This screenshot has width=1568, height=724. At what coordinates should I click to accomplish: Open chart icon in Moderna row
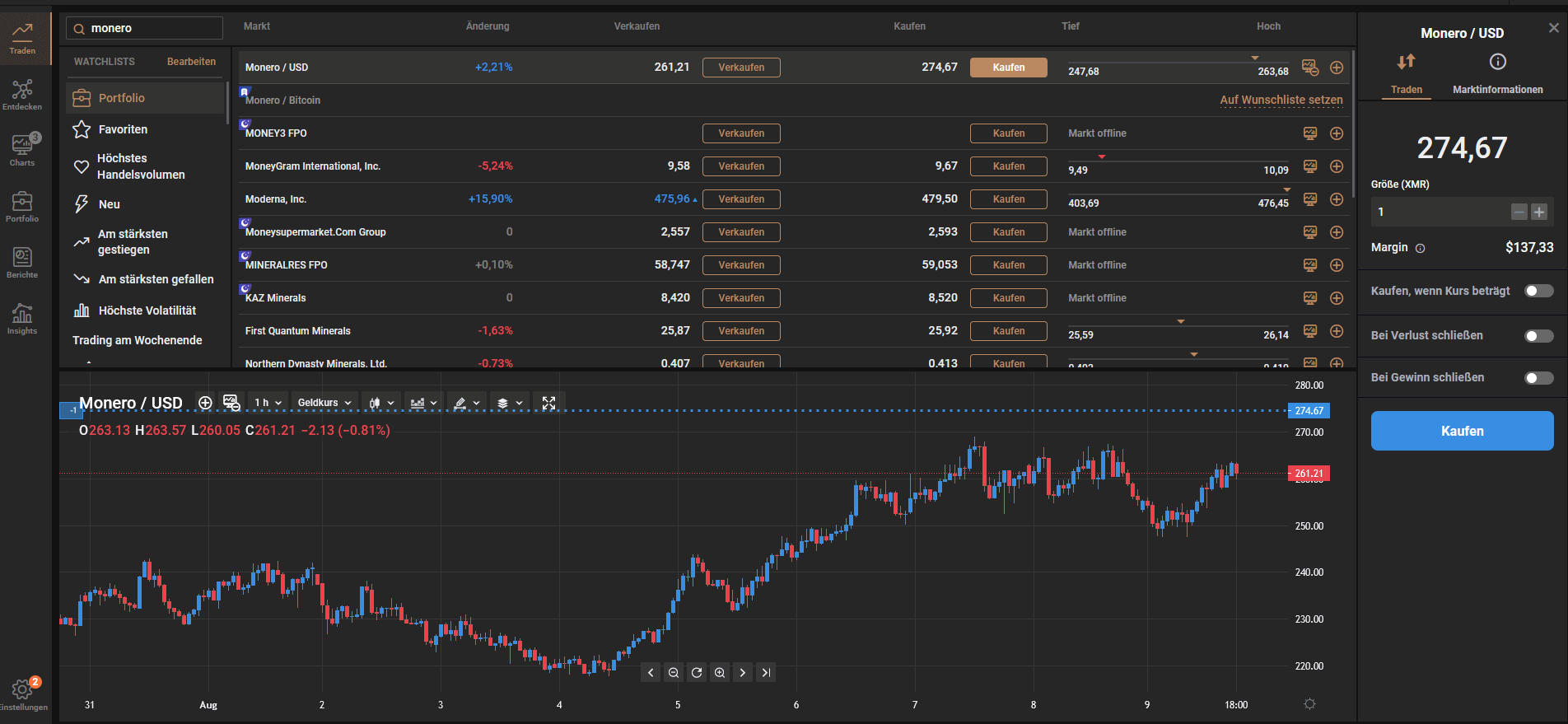(1310, 199)
